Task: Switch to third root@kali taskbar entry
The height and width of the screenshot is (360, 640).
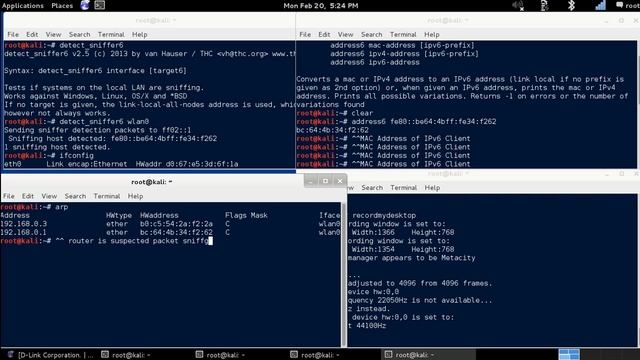Action: pos(315,355)
